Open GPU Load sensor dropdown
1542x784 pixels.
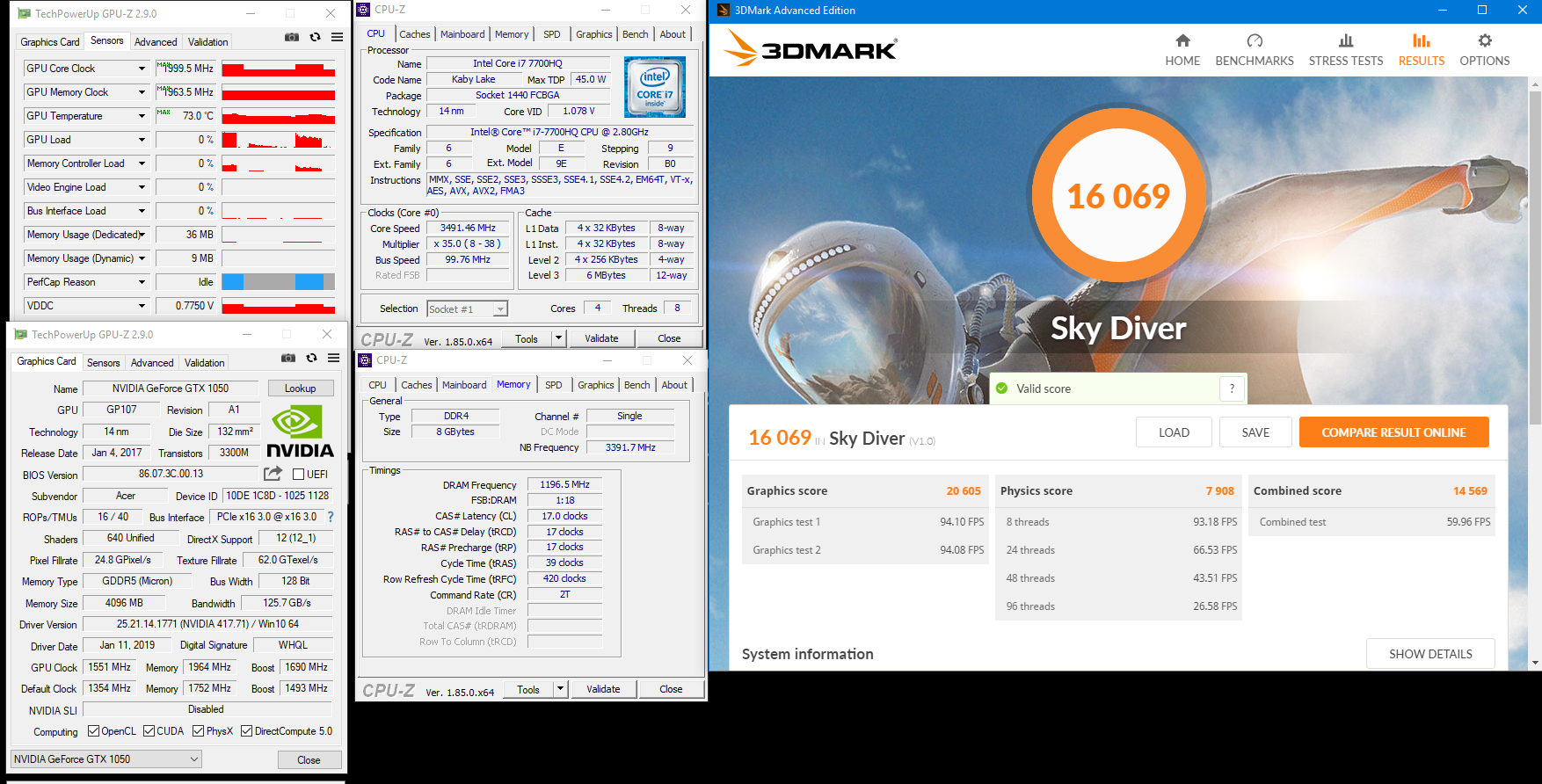(x=142, y=140)
